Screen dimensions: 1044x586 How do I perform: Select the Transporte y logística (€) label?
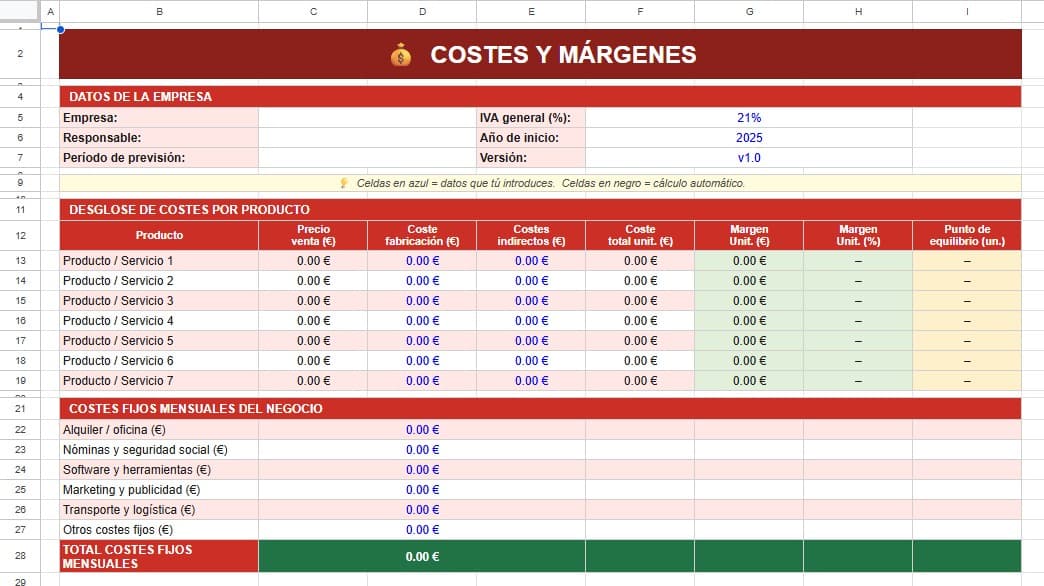pyautogui.click(x=159, y=509)
